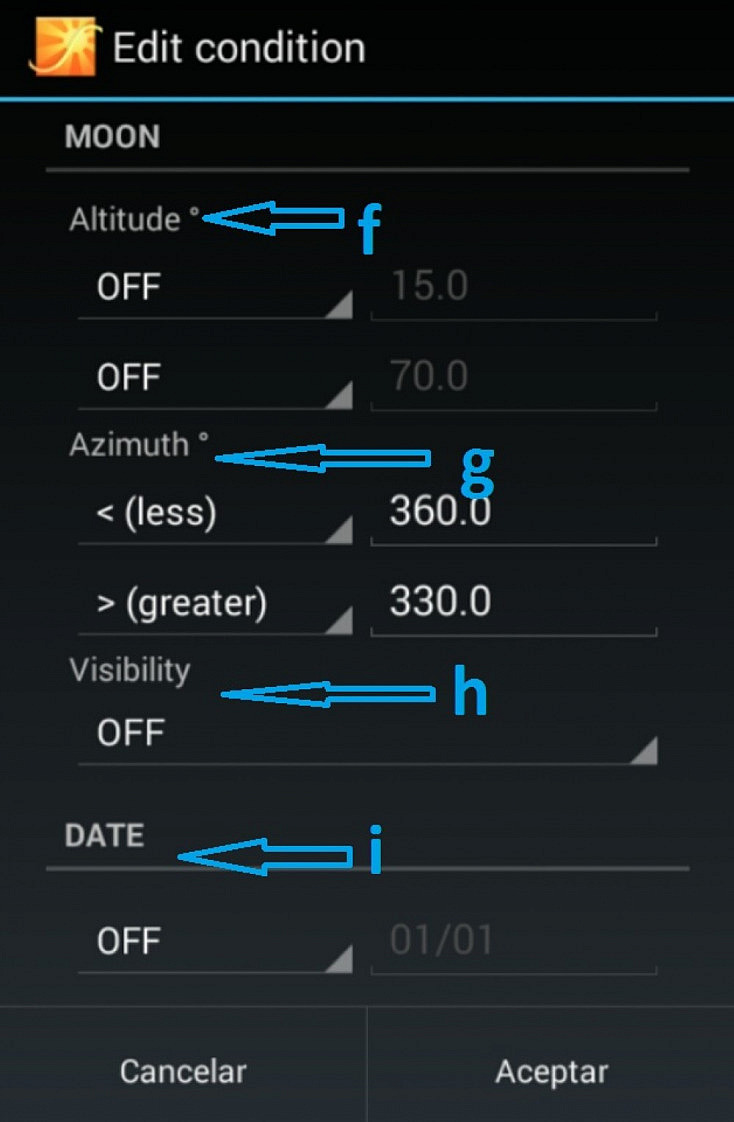Tap the MOON section header
Image resolution: width=734 pixels, height=1122 pixels.
click(x=112, y=137)
